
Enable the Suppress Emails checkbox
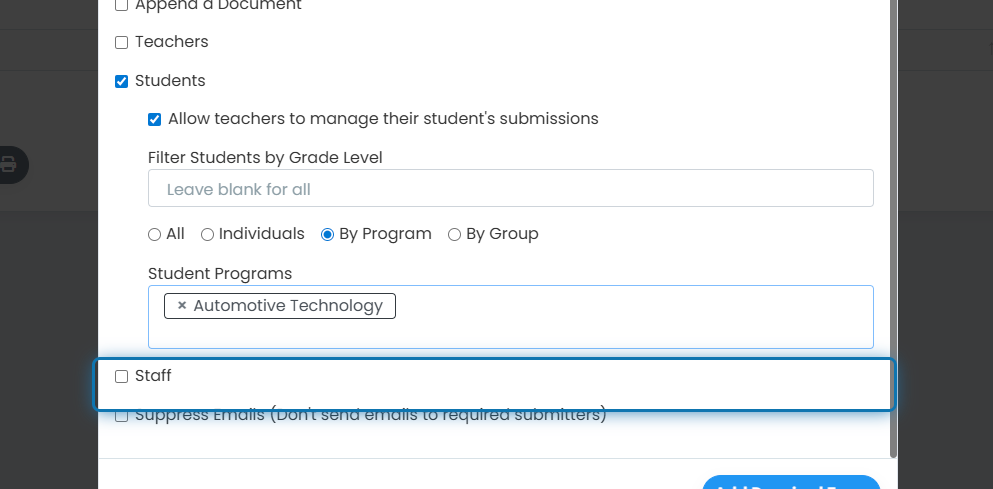122,416
